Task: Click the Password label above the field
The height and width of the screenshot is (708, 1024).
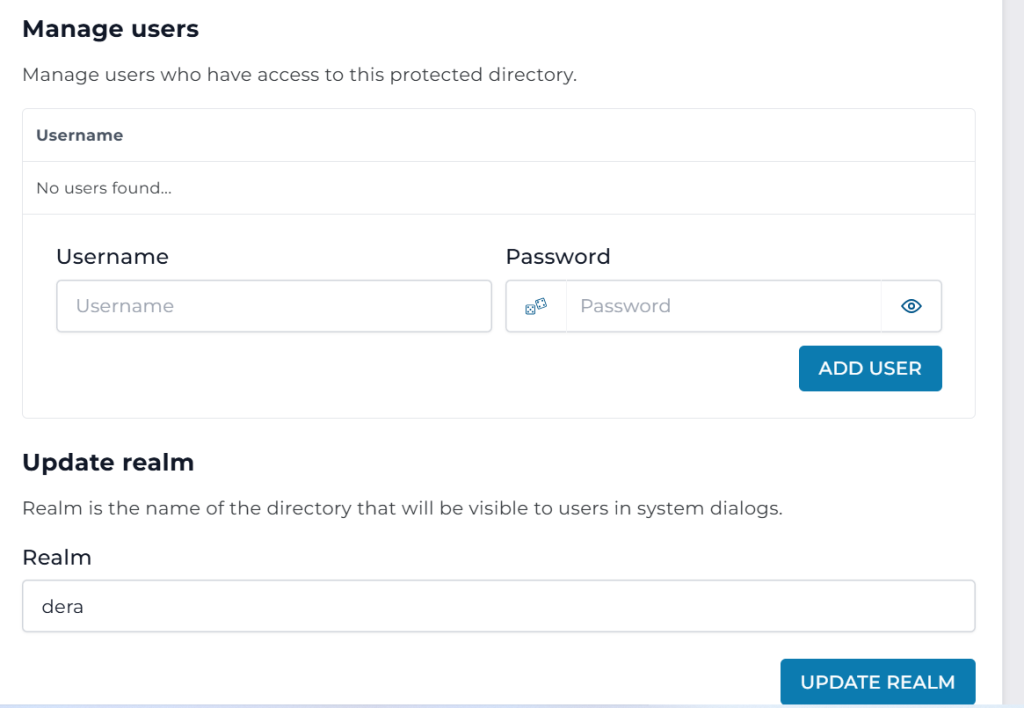Action: [557, 256]
